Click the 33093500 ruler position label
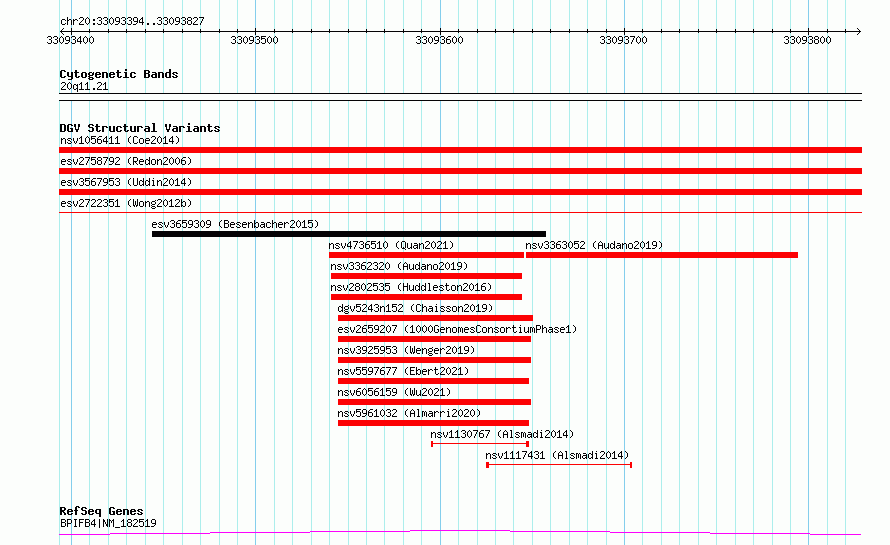Image resolution: width=890 pixels, height=545 pixels. click(254, 40)
